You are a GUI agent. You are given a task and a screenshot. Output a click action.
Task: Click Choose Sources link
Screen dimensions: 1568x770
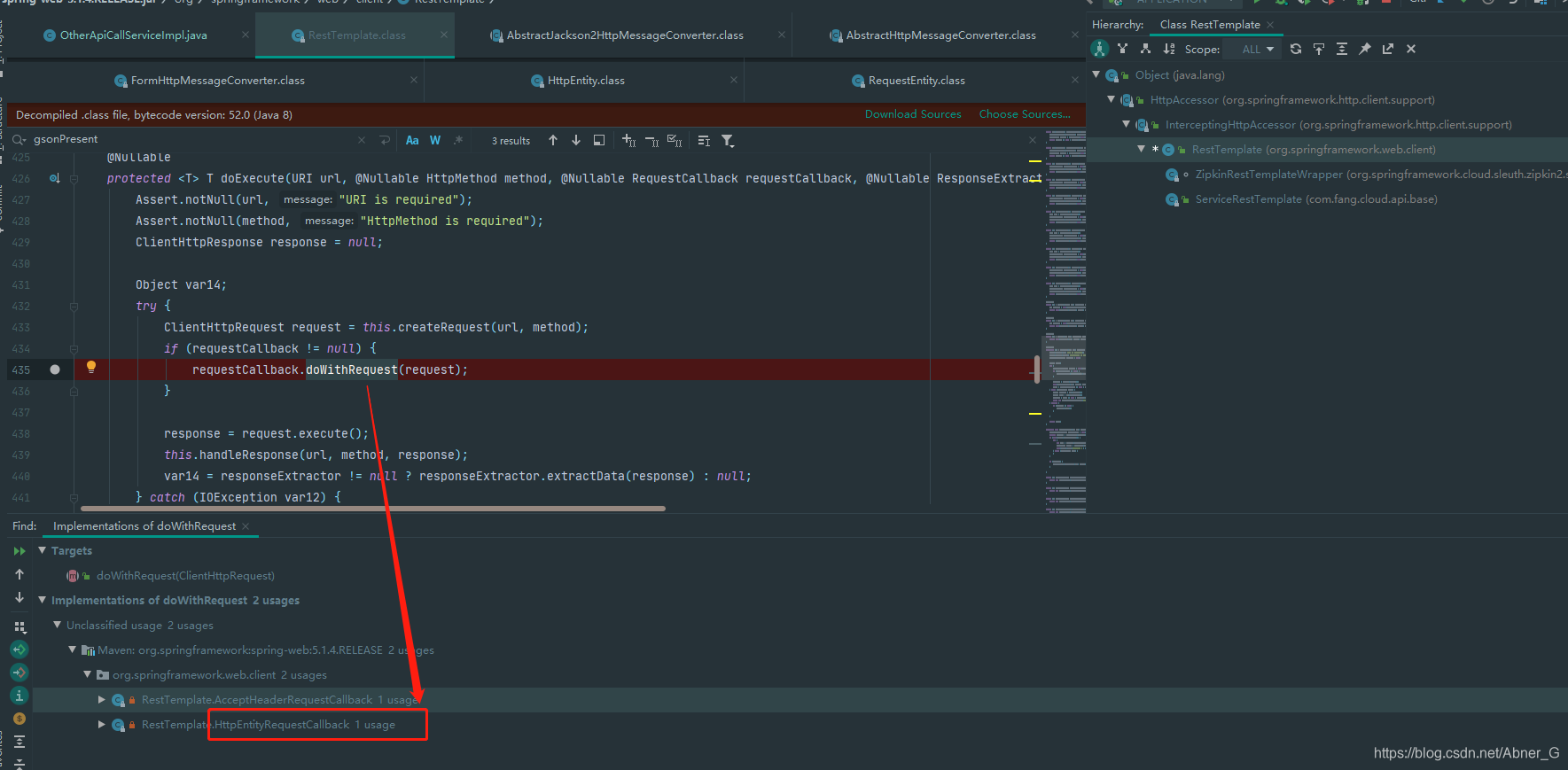click(1025, 114)
